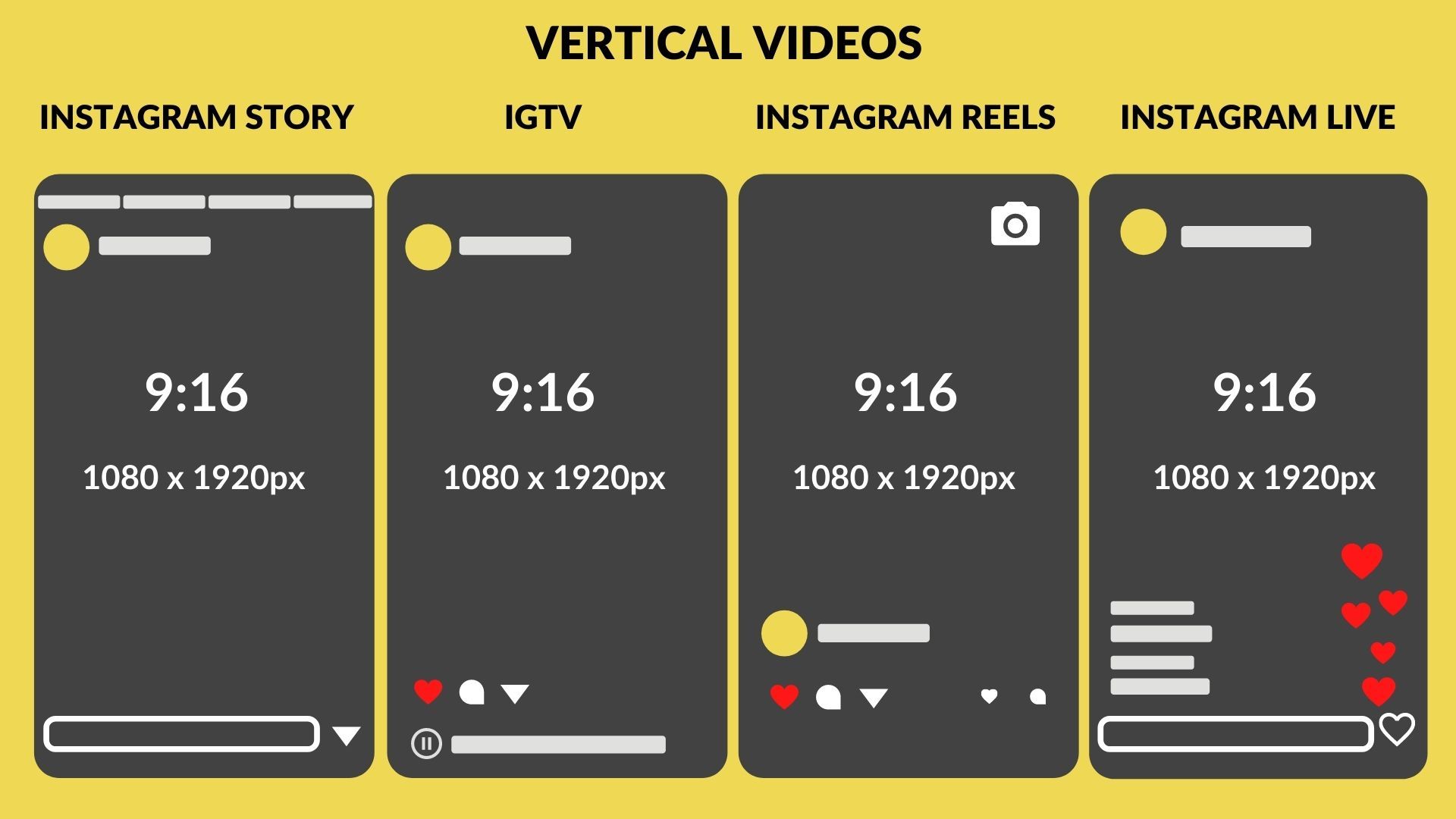Expand the share arrow on IGTV

point(509,693)
